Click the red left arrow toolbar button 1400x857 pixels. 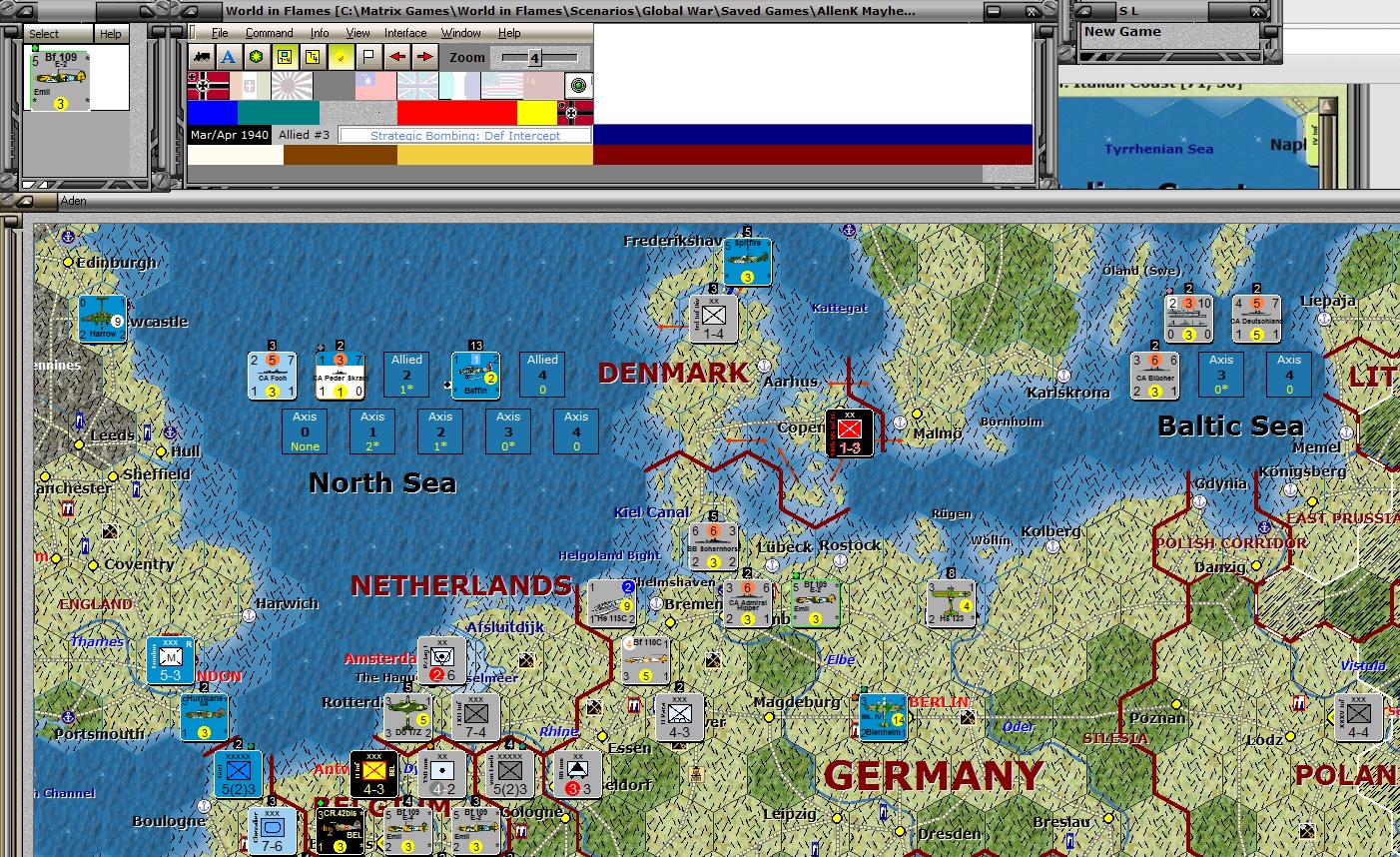(x=397, y=57)
